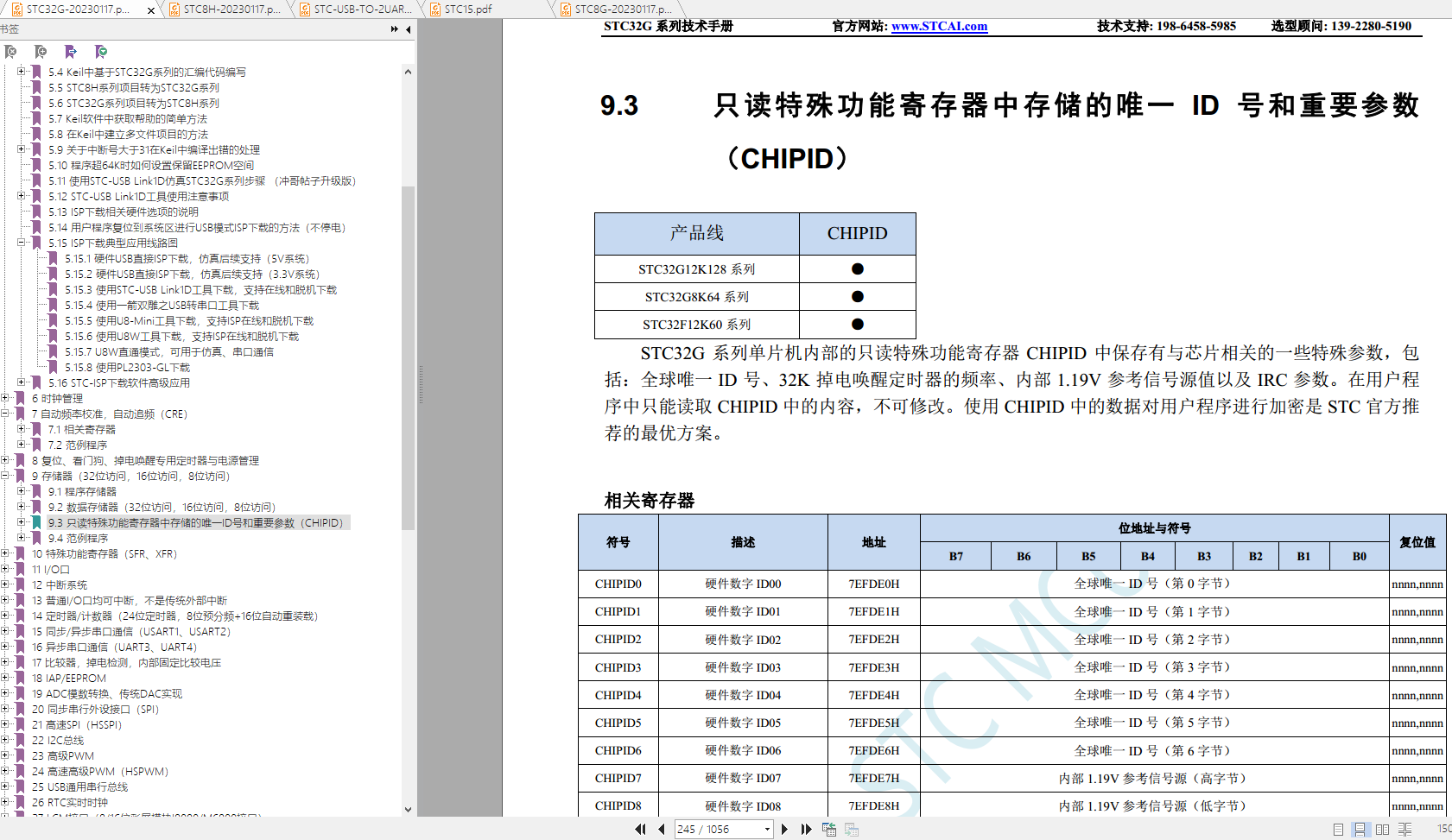Open bookmark 25 USB通用串行总线
The height and width of the screenshot is (840, 1452).
tap(79, 786)
